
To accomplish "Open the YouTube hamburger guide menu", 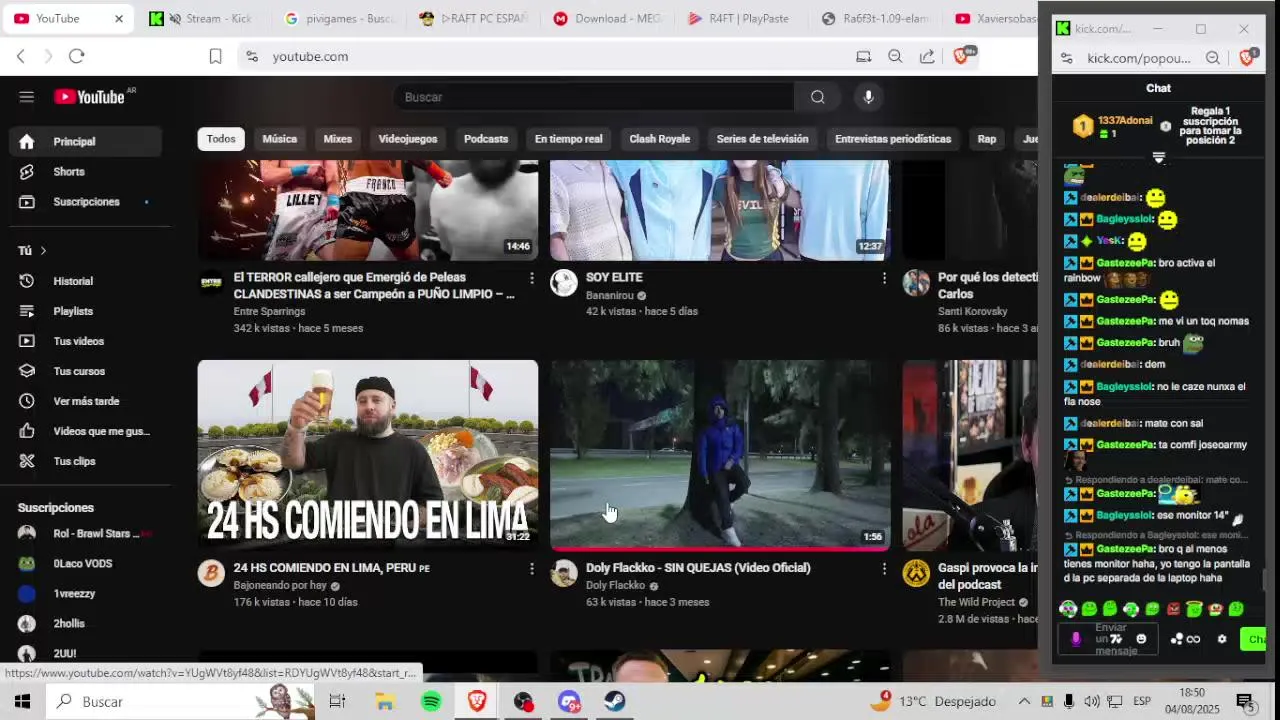I will 27,97.
